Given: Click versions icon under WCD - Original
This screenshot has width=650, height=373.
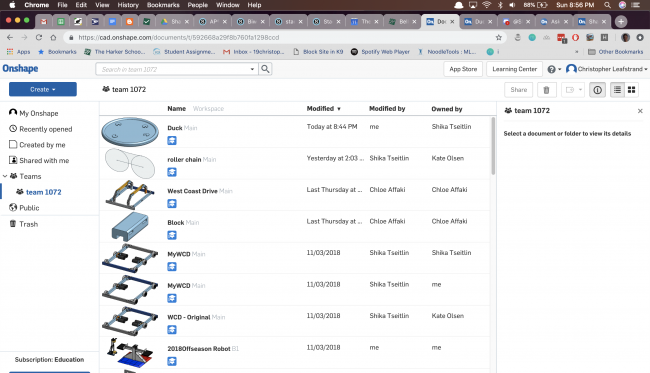Looking at the screenshot, I should [x=172, y=329].
